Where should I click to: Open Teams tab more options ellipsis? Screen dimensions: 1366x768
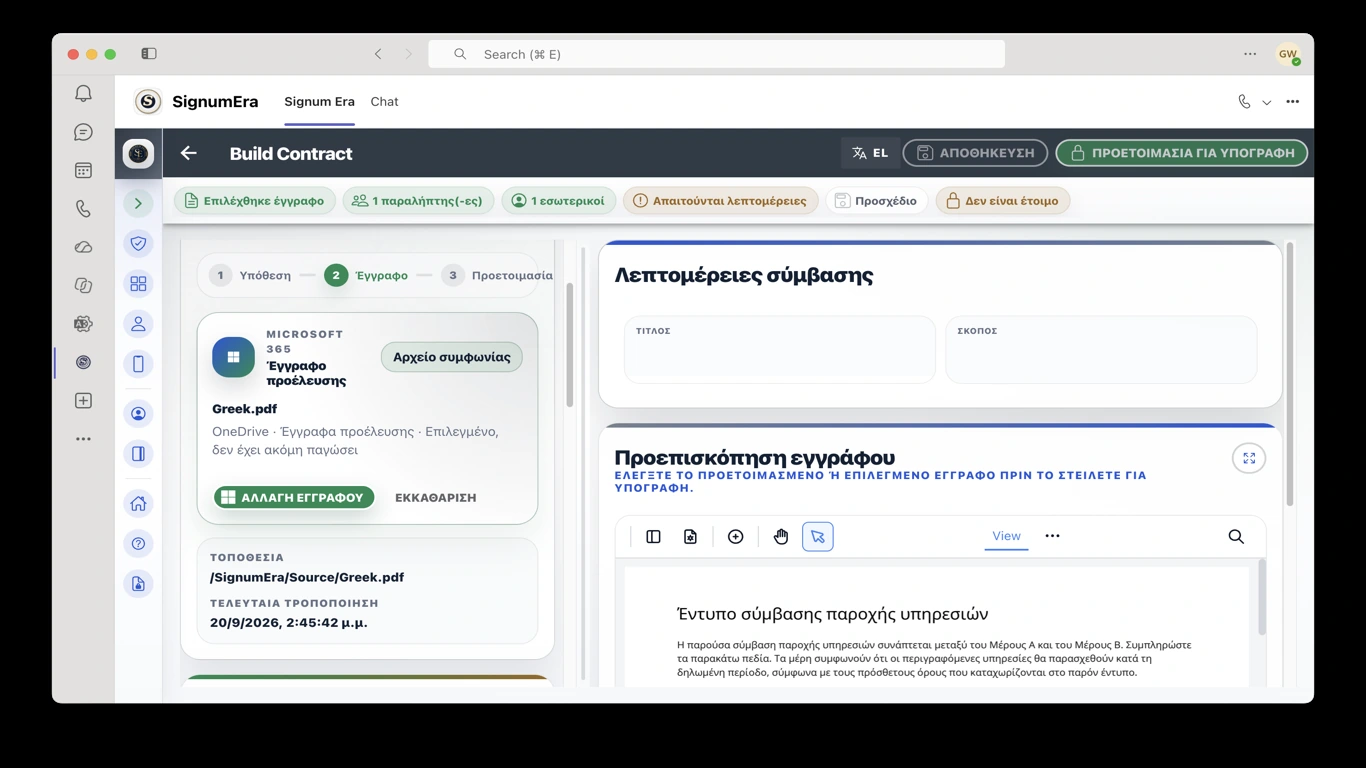click(1292, 102)
